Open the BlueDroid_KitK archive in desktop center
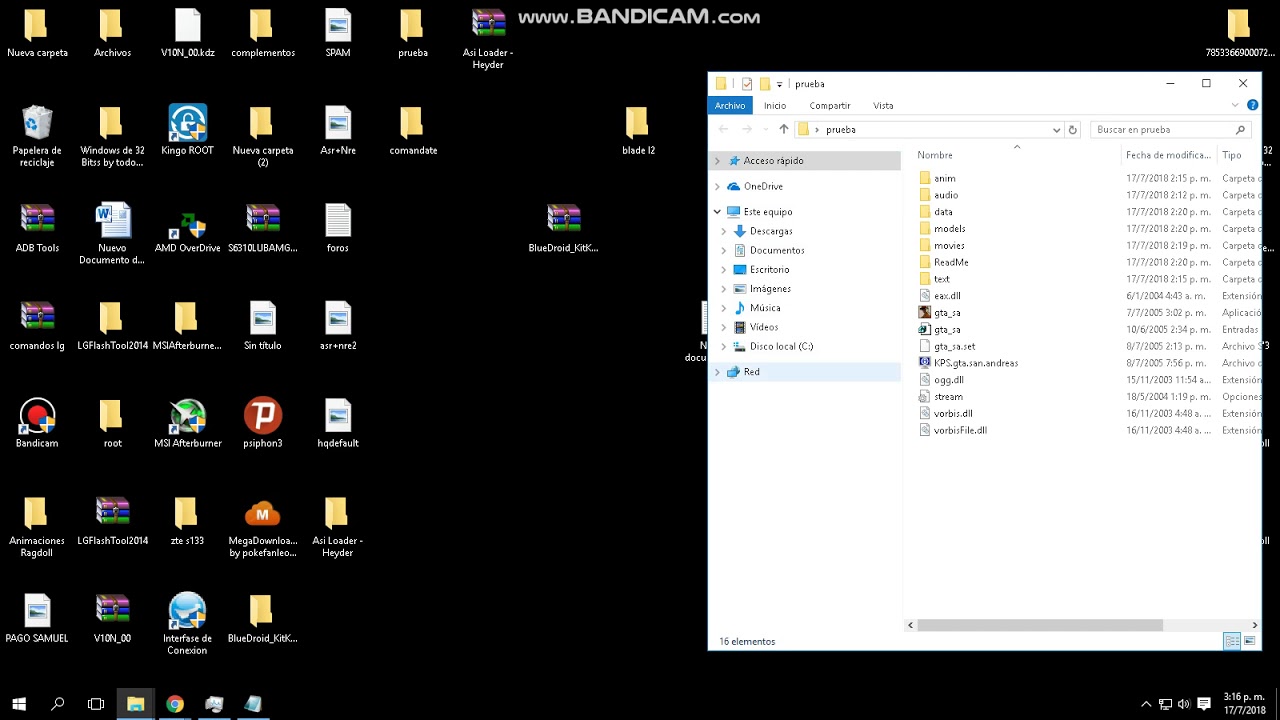Image resolution: width=1280 pixels, height=720 pixels. (563, 229)
